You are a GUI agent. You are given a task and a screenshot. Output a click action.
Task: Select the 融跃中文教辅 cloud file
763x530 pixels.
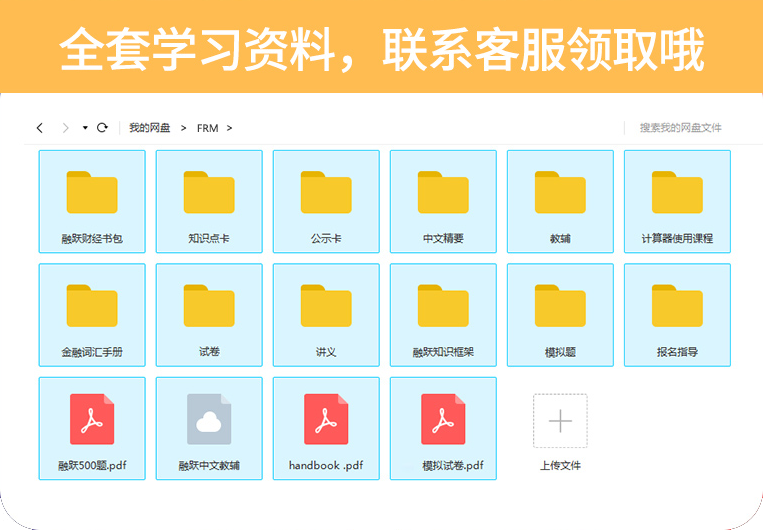pos(209,427)
